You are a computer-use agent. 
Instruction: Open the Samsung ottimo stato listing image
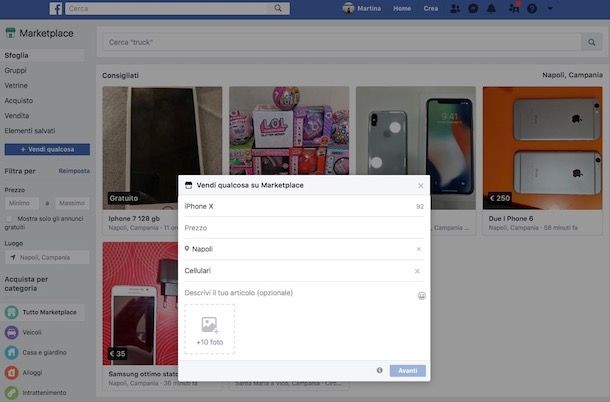140,304
